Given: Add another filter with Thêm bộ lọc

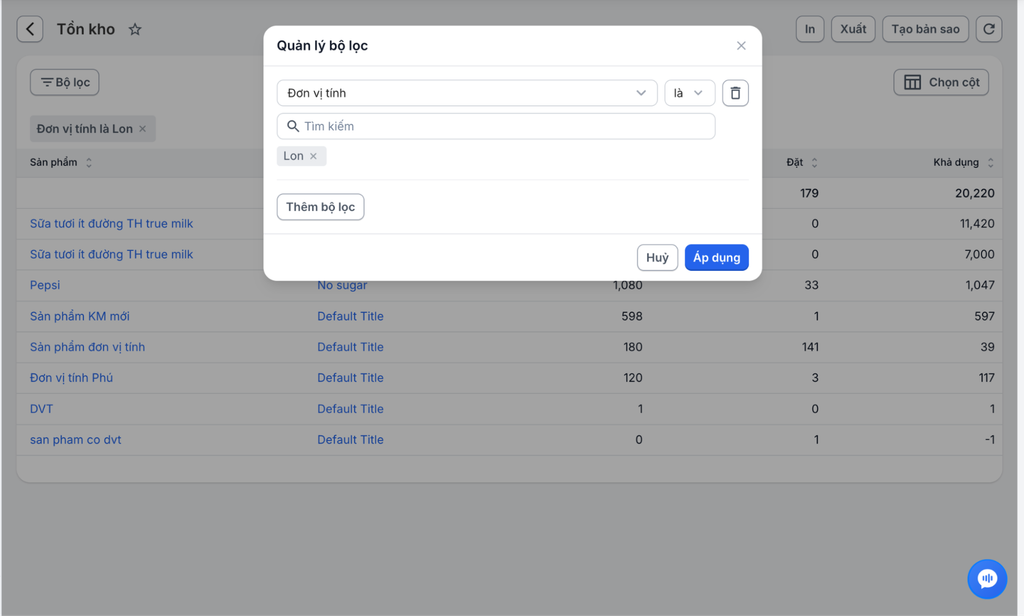Looking at the screenshot, I should point(320,207).
